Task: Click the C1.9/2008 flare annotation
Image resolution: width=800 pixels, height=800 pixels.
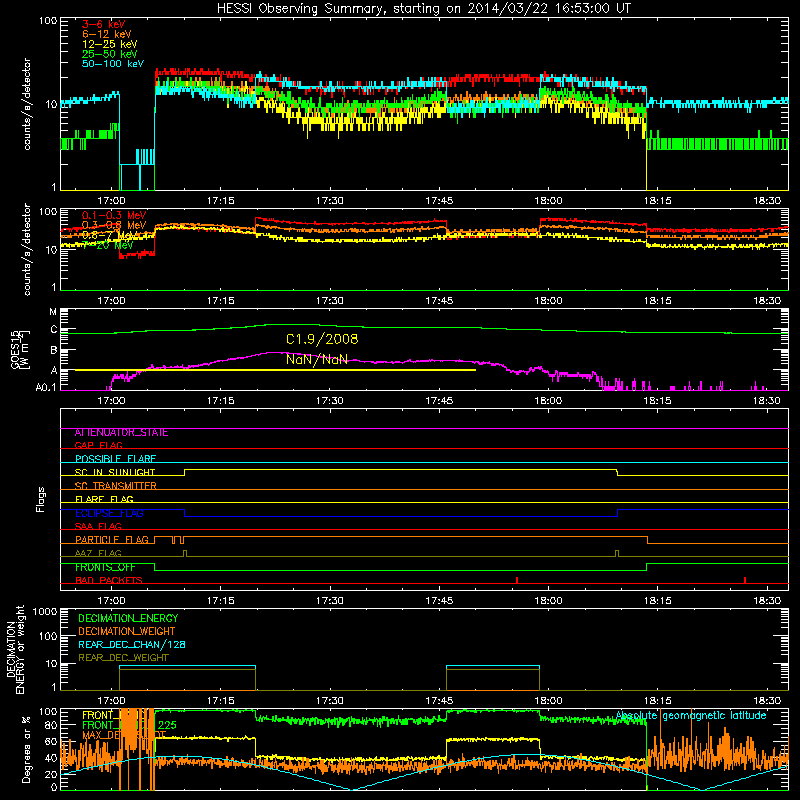Action: point(322,339)
